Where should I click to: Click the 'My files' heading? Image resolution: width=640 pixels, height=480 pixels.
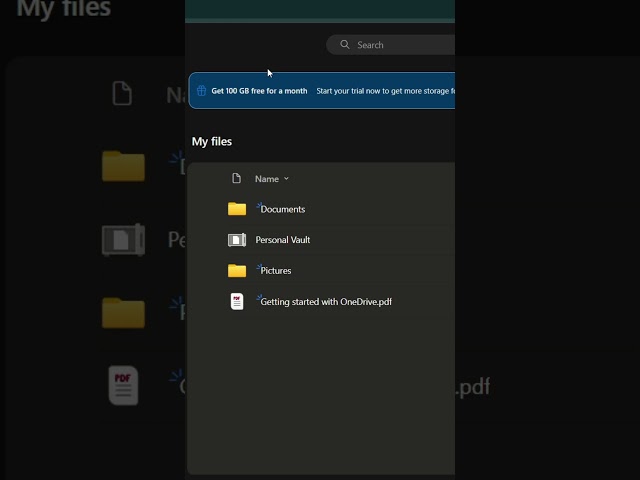click(212, 142)
